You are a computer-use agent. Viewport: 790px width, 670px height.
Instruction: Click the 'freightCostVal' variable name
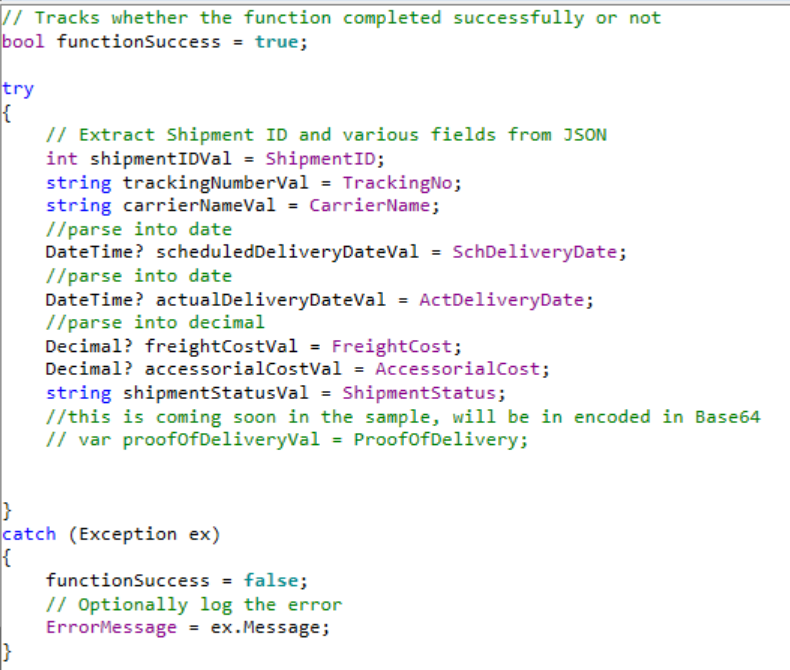[221, 346]
